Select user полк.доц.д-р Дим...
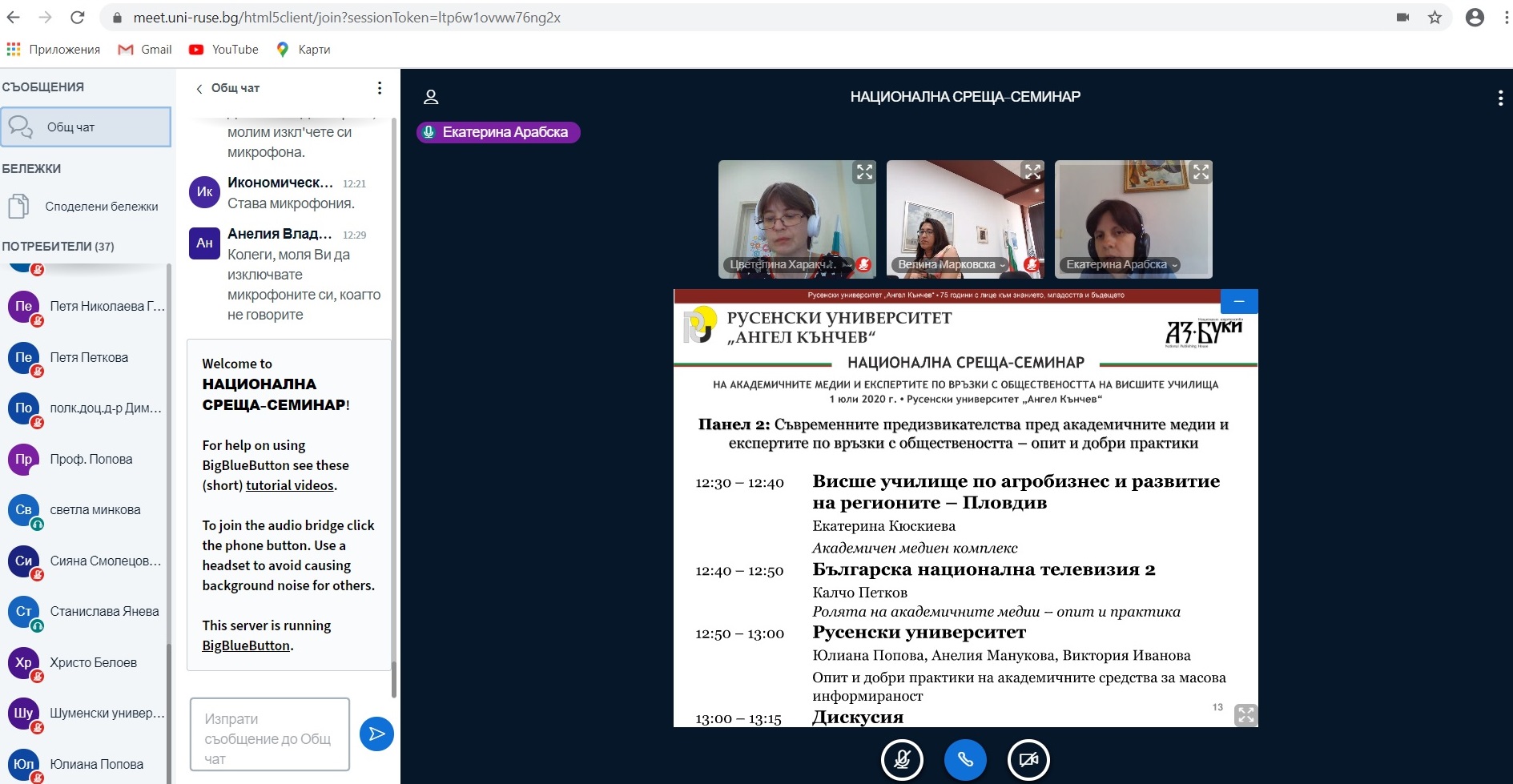The height and width of the screenshot is (784, 1513). pos(86,408)
